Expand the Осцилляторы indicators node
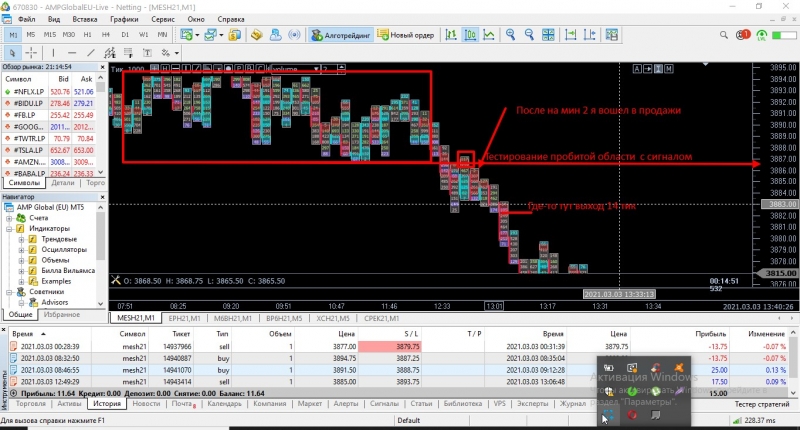 pos(21,249)
